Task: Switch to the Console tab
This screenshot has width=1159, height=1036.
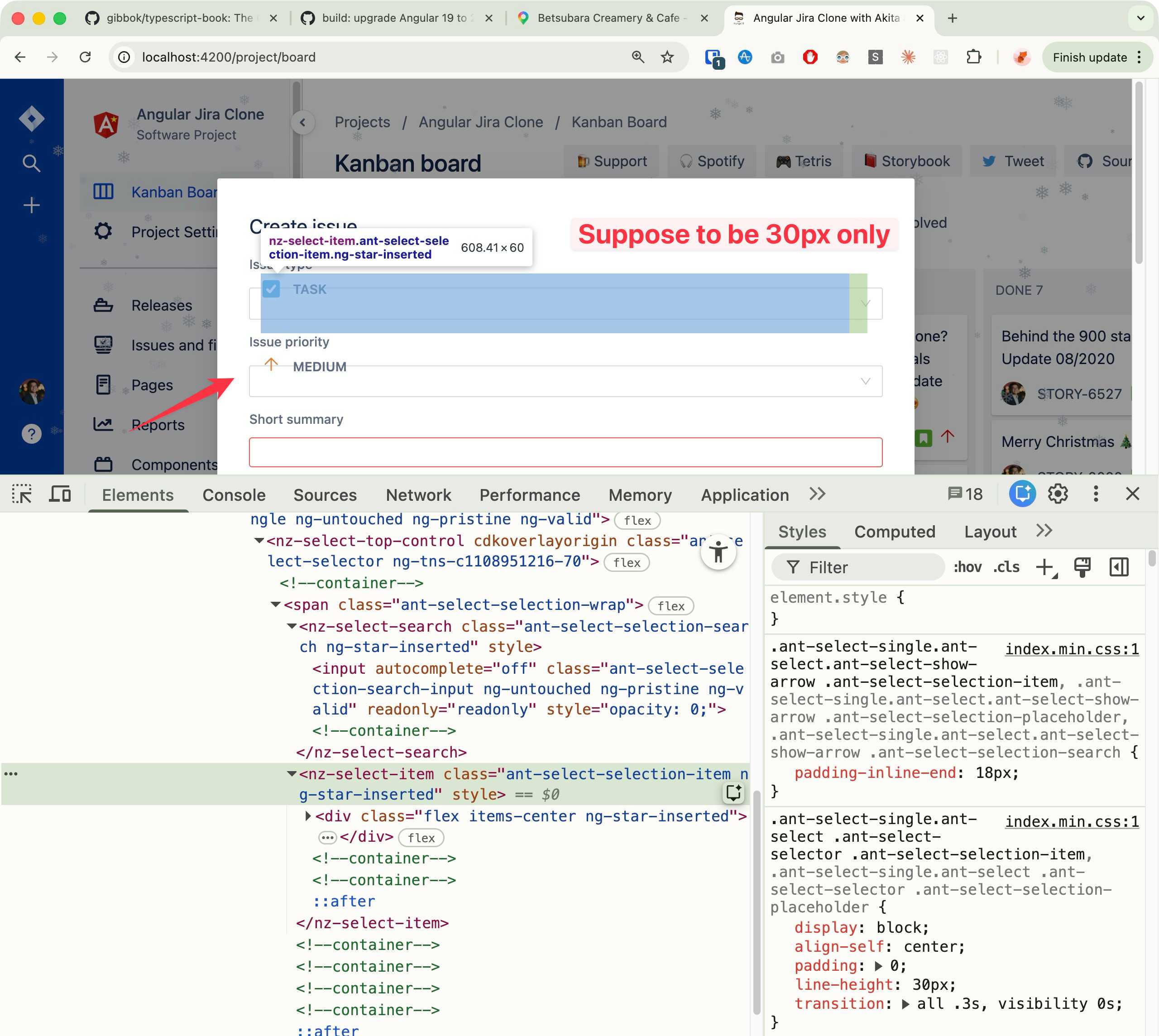Action: 234,494
